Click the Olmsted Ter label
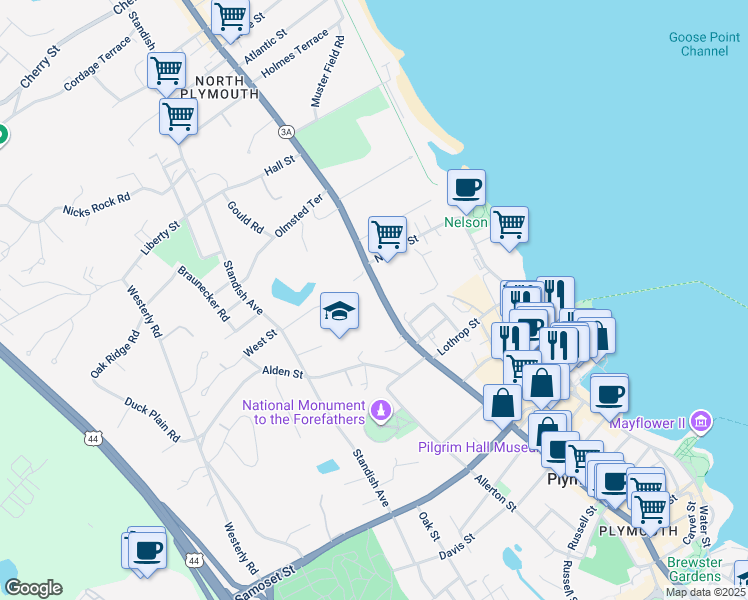Image resolution: width=748 pixels, height=600 pixels. pyautogui.click(x=299, y=215)
